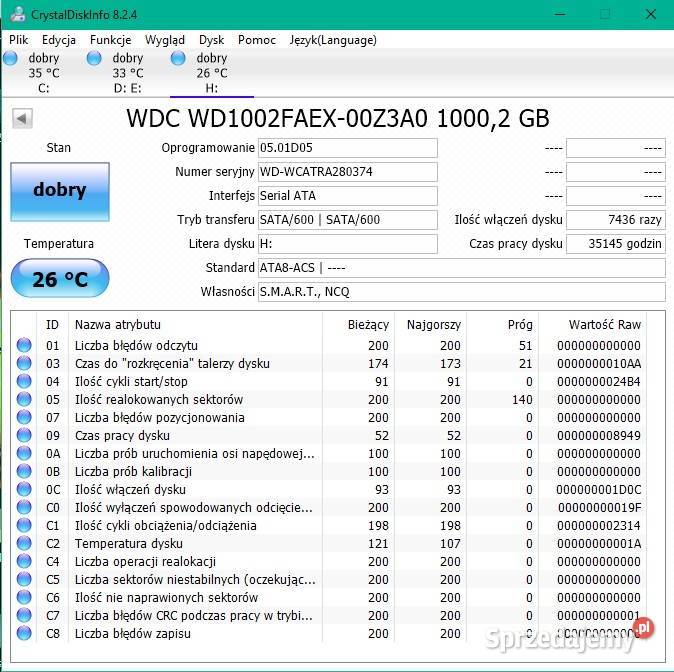
Task: Click the previous disk arrow button
Action: [22, 118]
